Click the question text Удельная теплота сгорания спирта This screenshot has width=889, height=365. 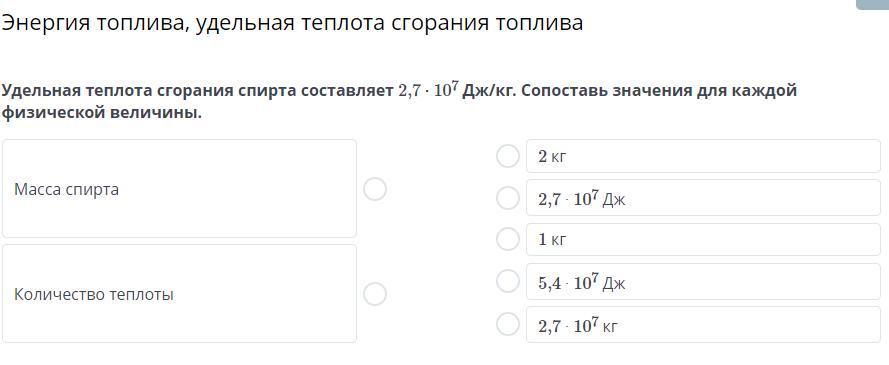coord(150,91)
